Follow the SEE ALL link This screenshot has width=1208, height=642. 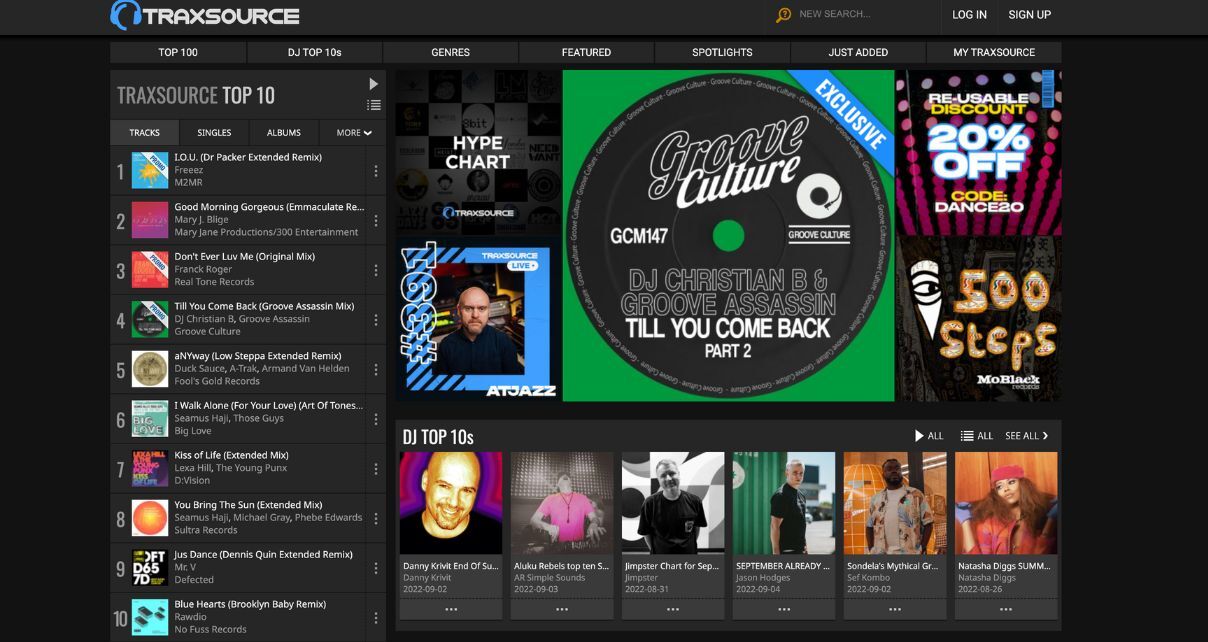point(1026,436)
